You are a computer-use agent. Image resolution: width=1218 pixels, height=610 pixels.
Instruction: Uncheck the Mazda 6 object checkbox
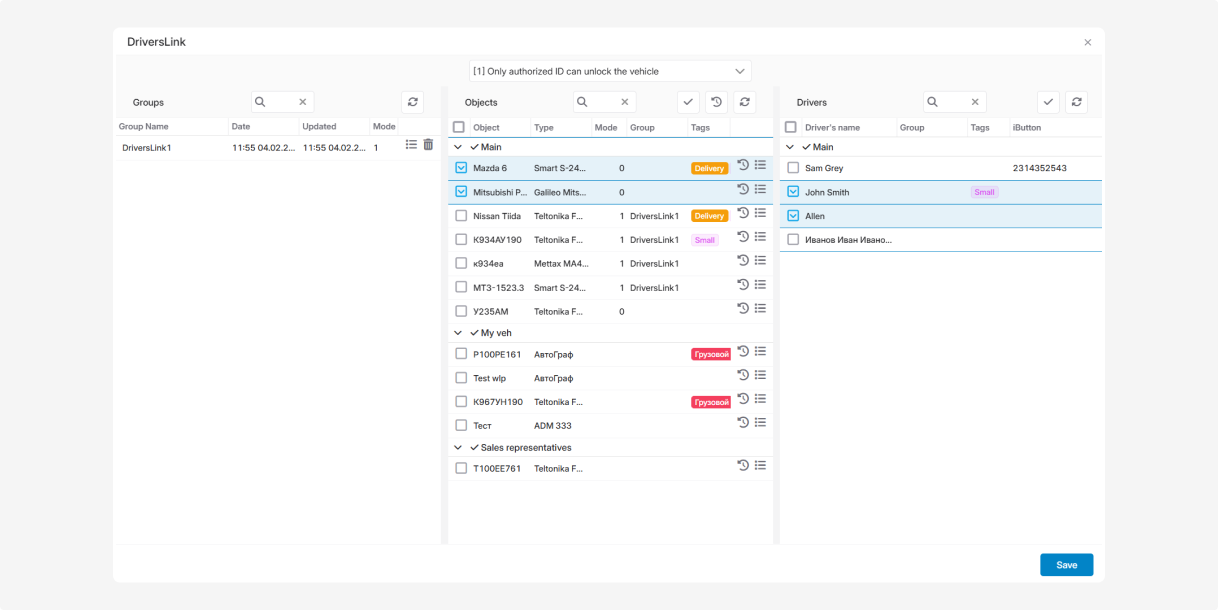pyautogui.click(x=461, y=168)
